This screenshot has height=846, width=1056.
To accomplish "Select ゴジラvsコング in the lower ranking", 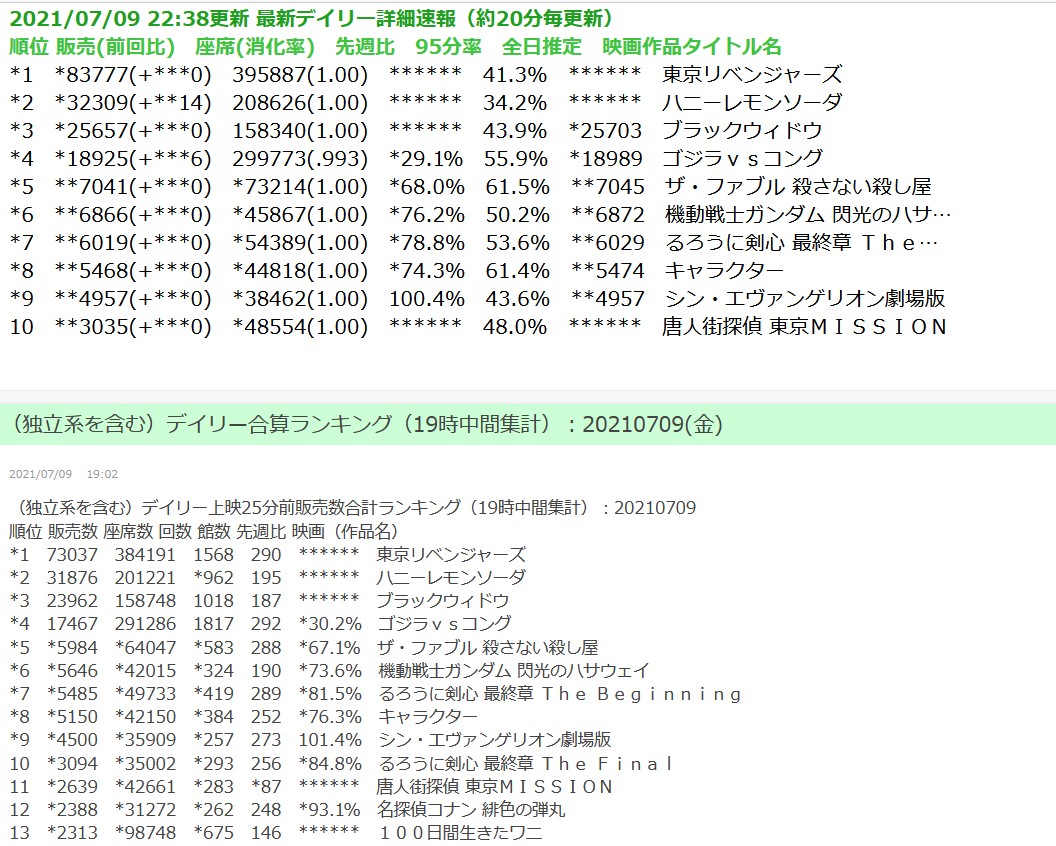I will (444, 624).
